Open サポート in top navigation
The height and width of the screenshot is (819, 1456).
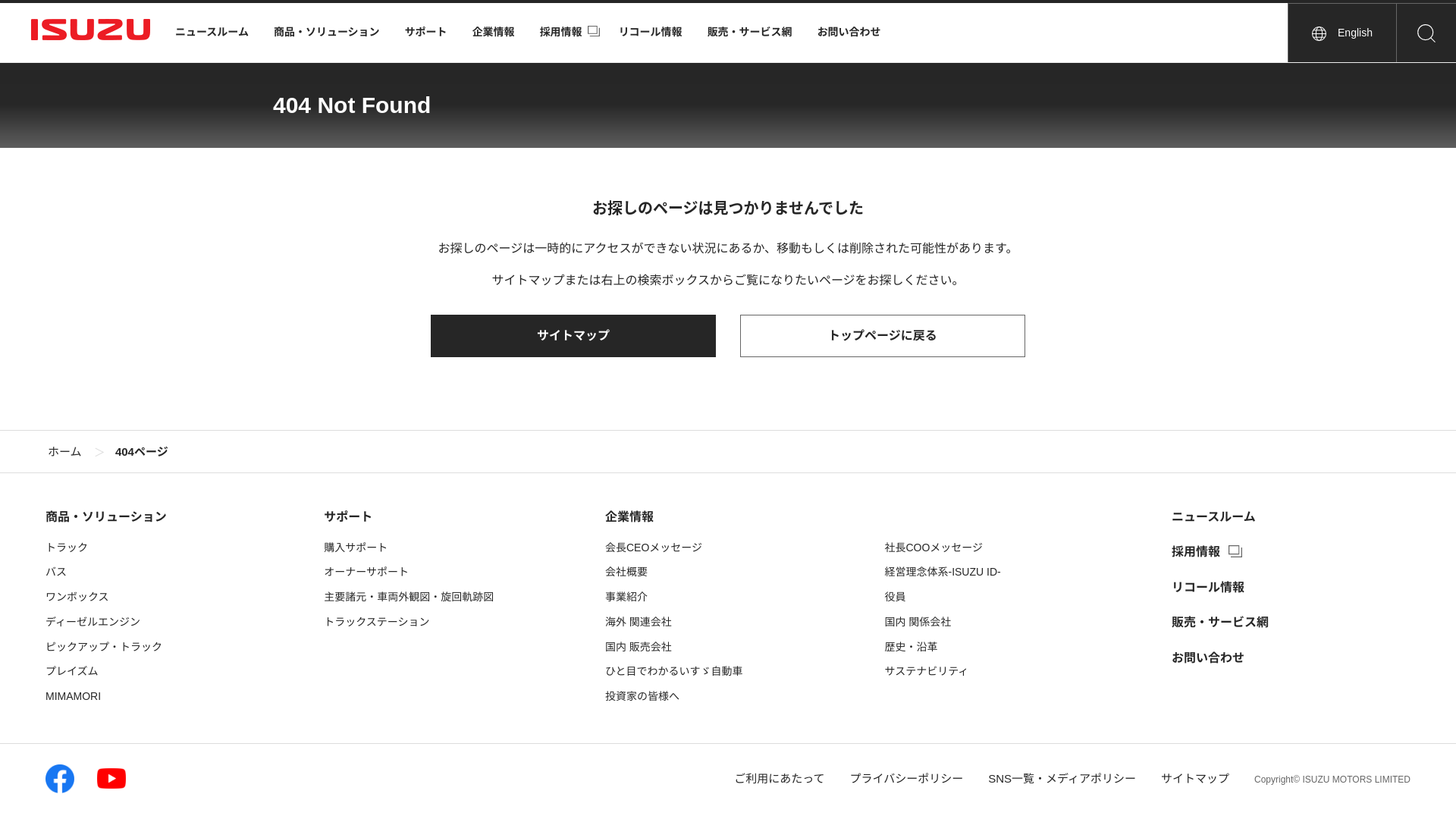425,32
